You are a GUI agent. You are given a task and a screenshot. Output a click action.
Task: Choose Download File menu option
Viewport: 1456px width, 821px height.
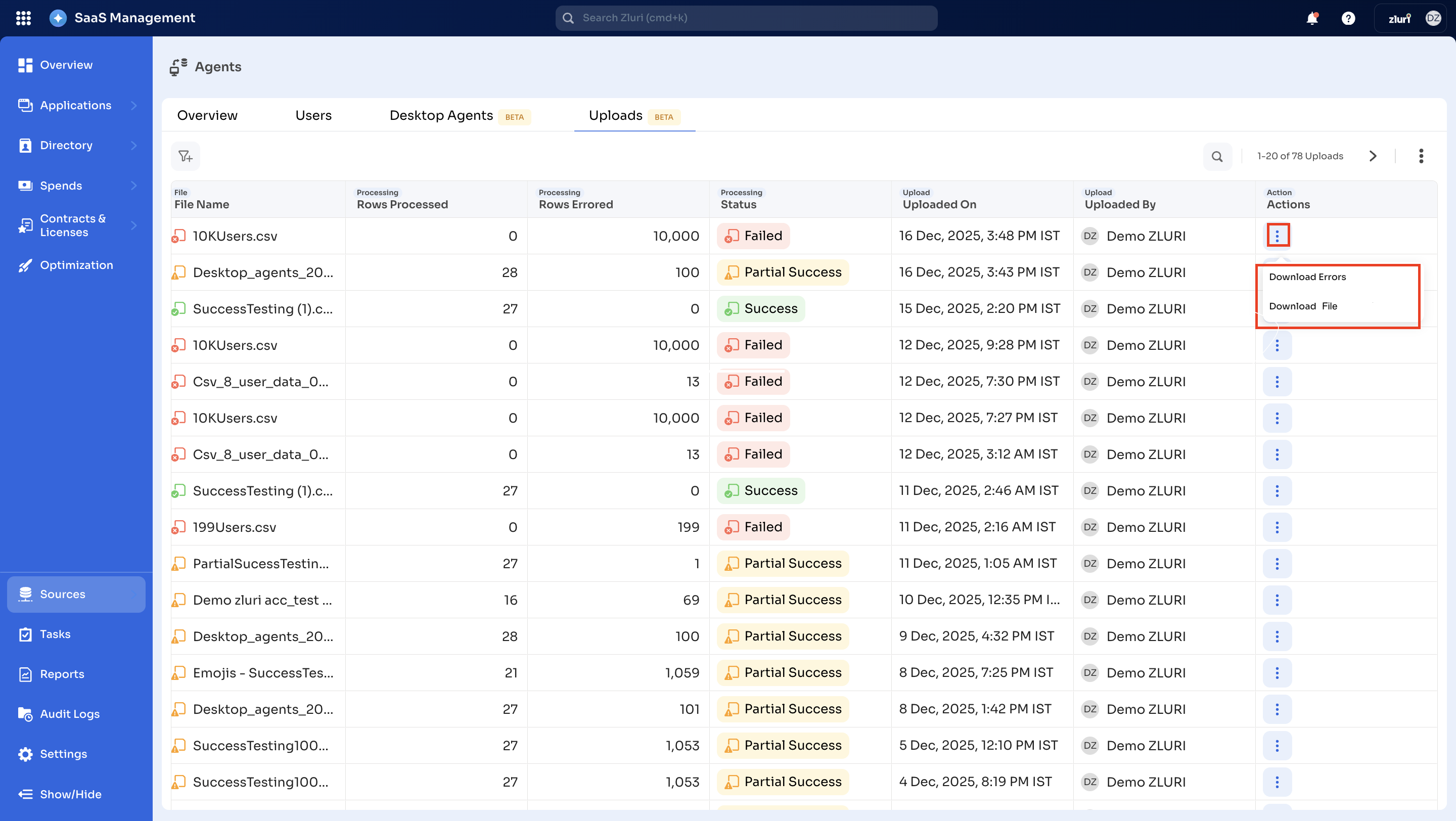click(1303, 306)
